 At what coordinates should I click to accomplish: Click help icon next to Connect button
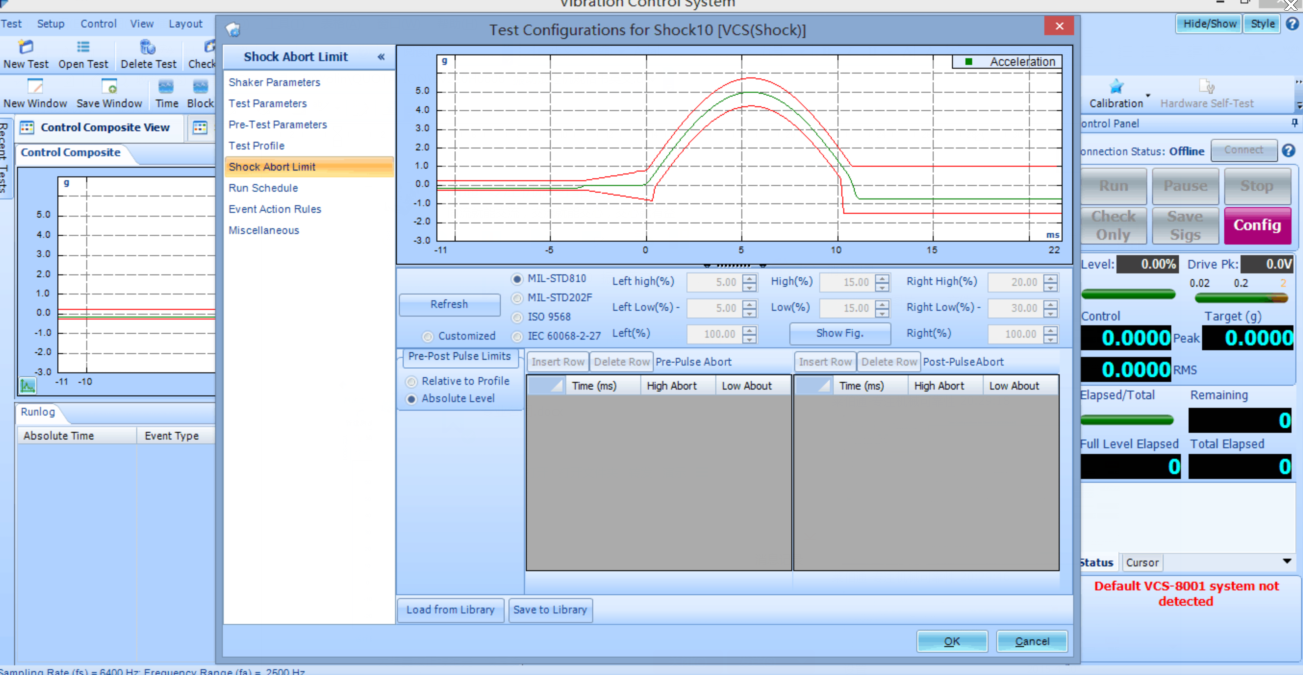coord(1288,151)
